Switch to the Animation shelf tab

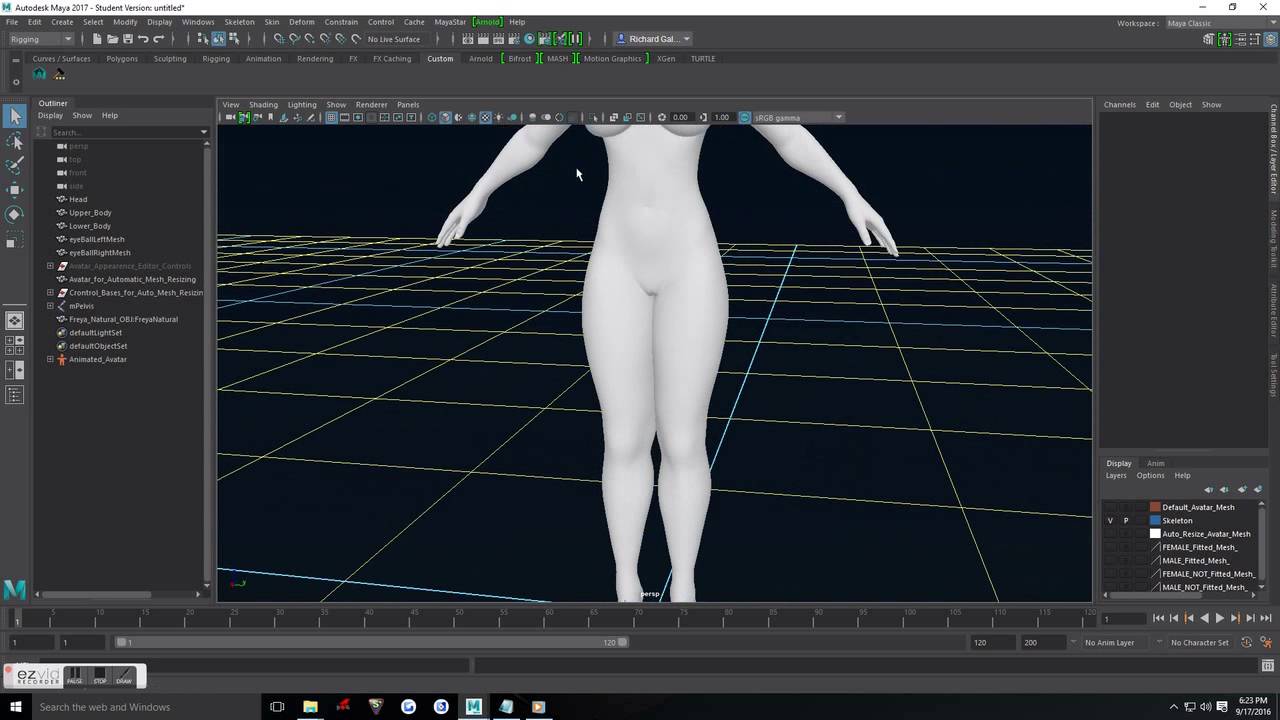pos(263,58)
